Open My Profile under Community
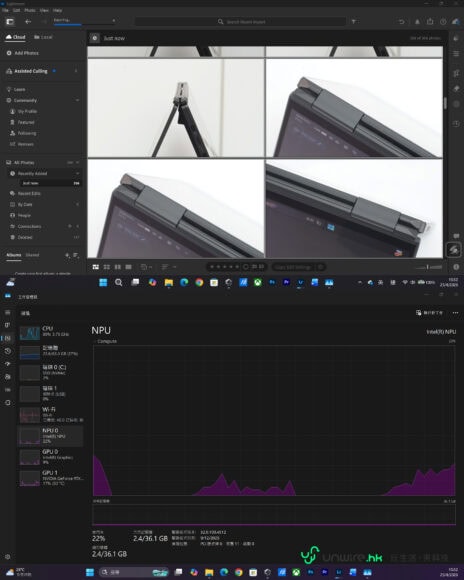The image size is (464, 580). [x=24, y=111]
